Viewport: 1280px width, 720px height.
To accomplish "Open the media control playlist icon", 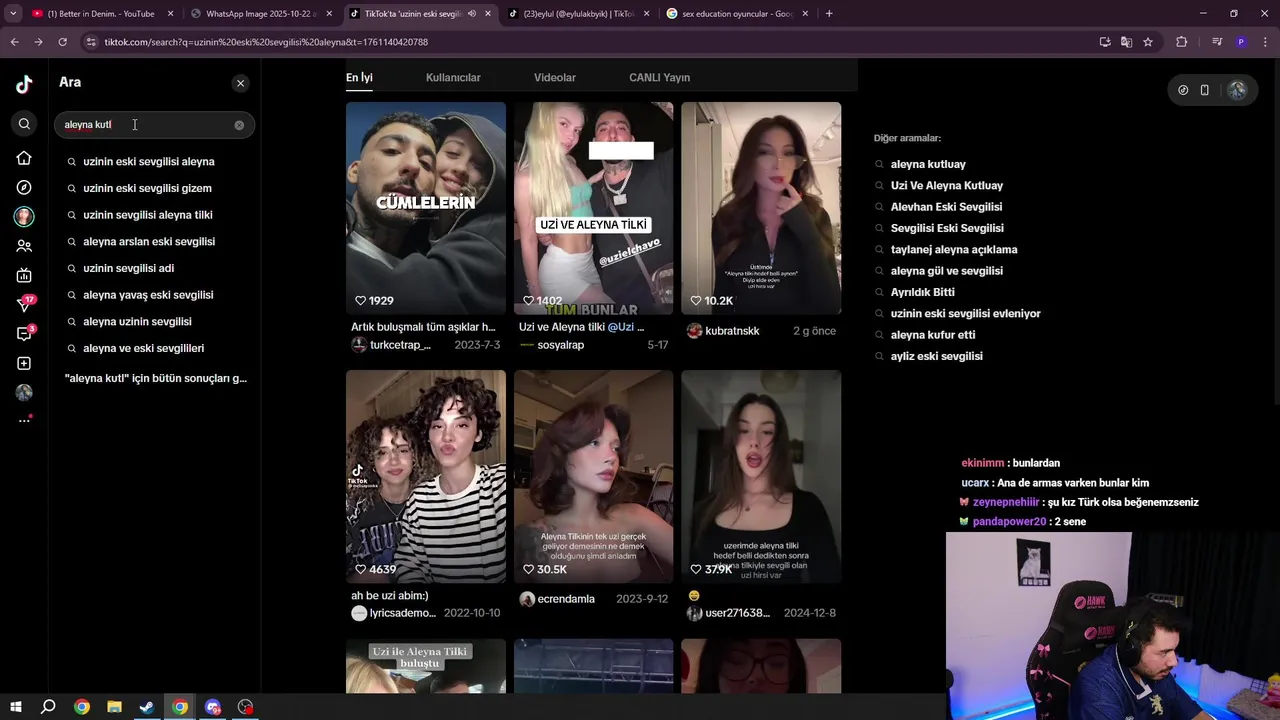I will point(1217,42).
